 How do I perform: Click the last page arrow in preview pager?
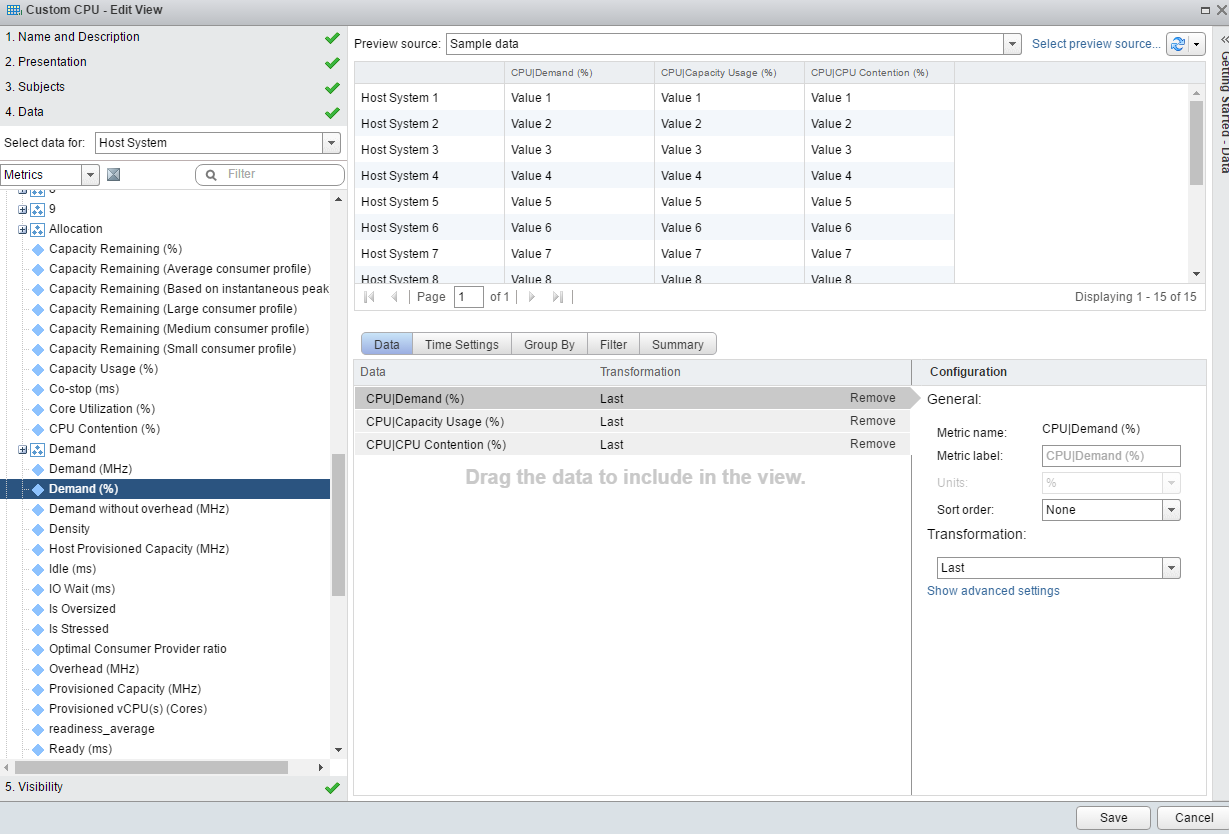click(x=558, y=297)
